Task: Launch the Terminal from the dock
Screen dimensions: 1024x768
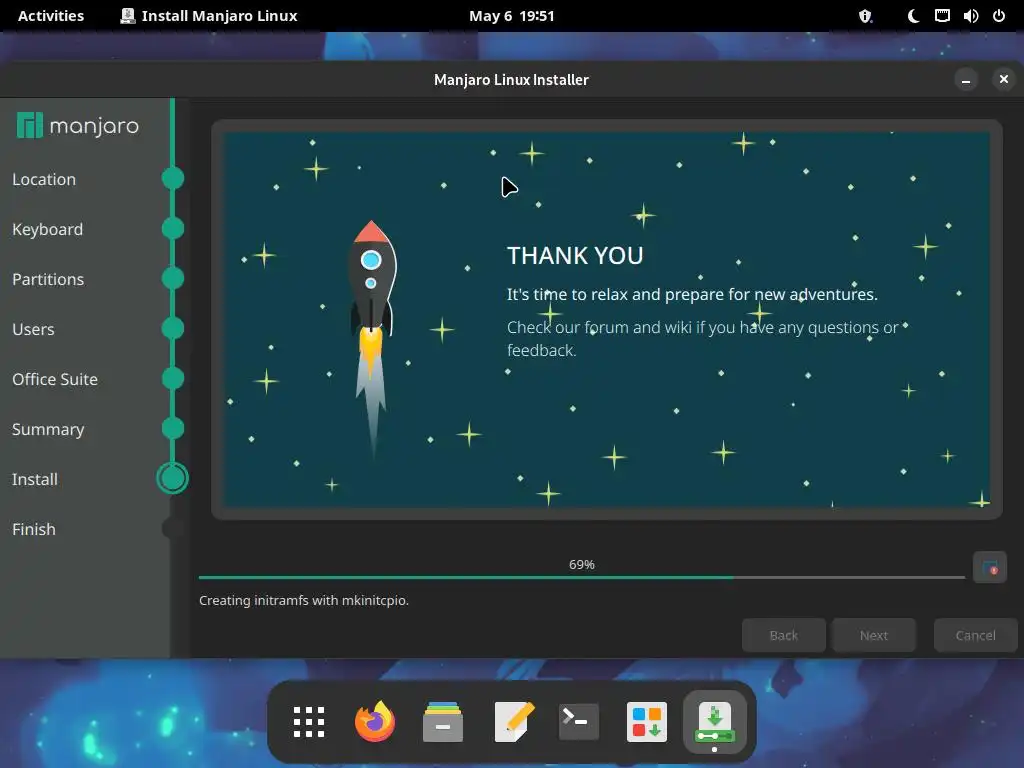Action: point(578,722)
